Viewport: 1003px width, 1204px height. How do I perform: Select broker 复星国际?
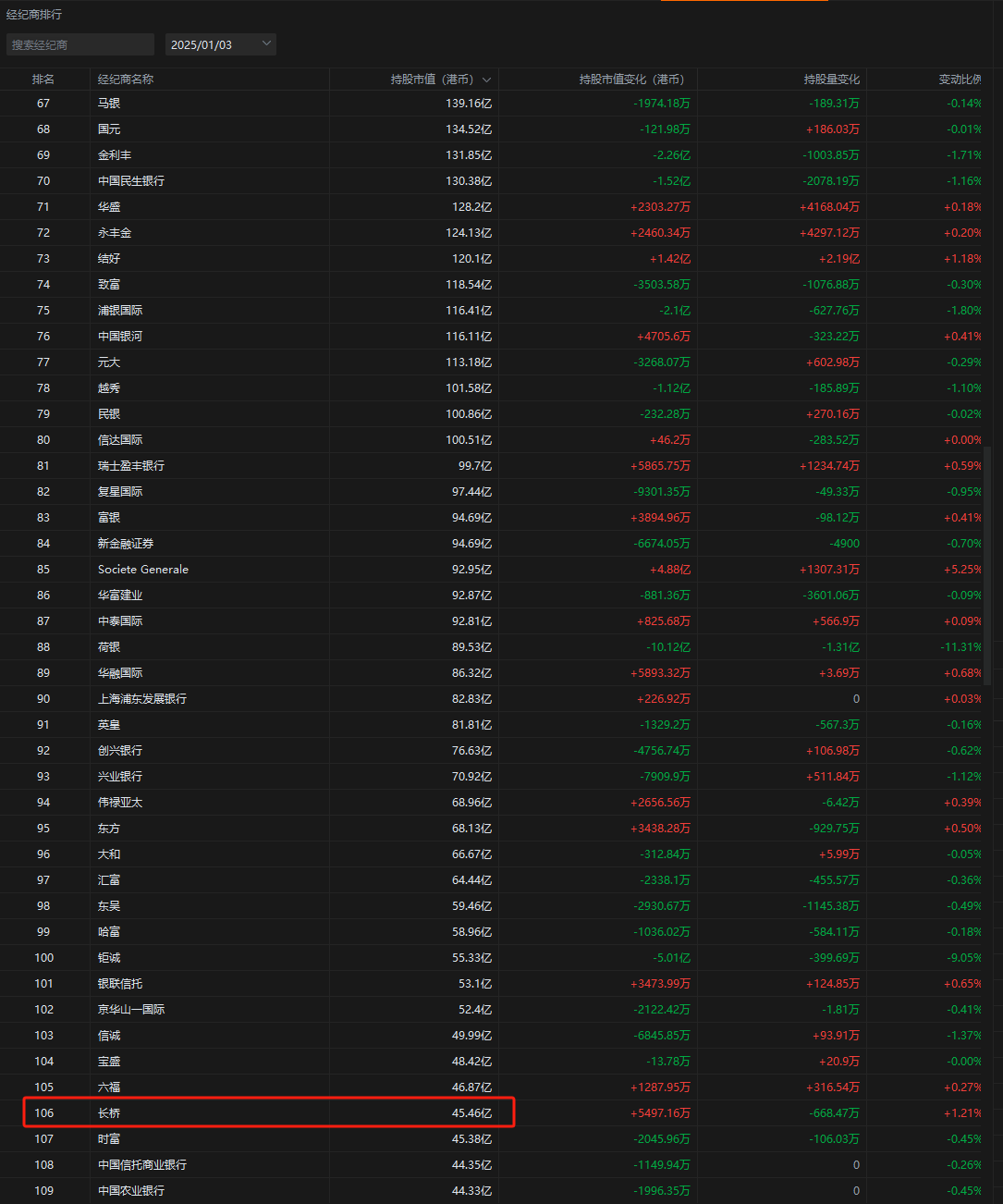[120, 492]
